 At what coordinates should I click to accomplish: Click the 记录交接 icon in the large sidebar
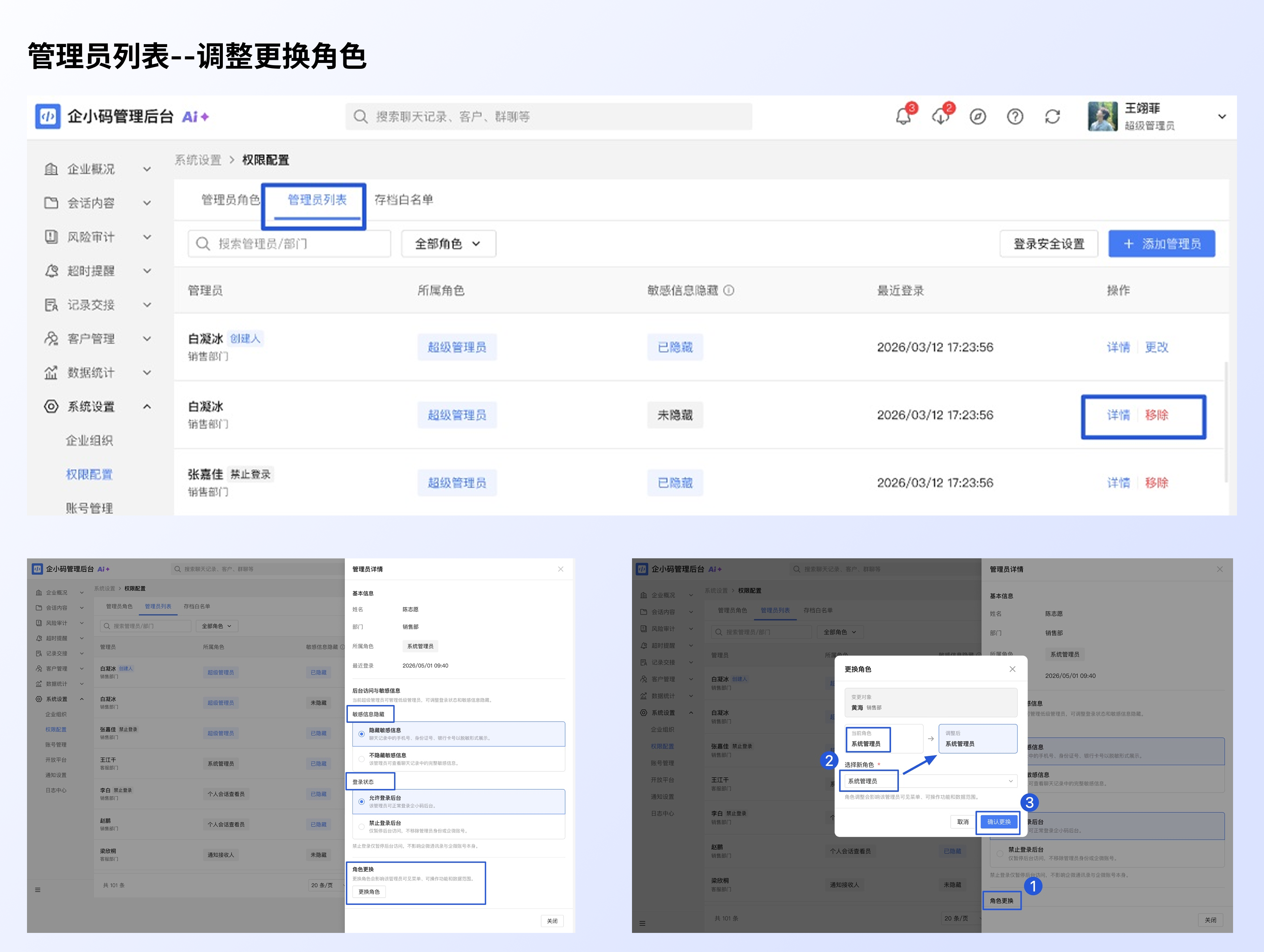pyautogui.click(x=51, y=304)
